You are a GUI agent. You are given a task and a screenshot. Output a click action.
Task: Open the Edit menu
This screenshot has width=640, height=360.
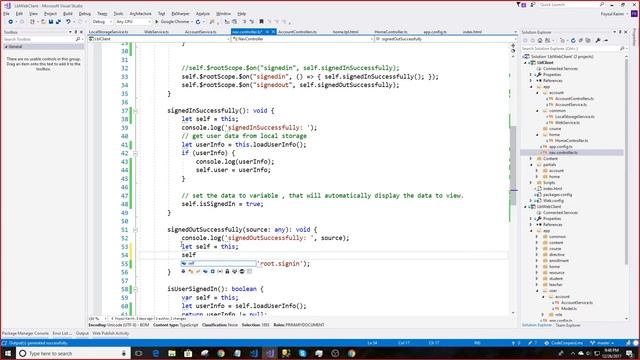point(19,13)
